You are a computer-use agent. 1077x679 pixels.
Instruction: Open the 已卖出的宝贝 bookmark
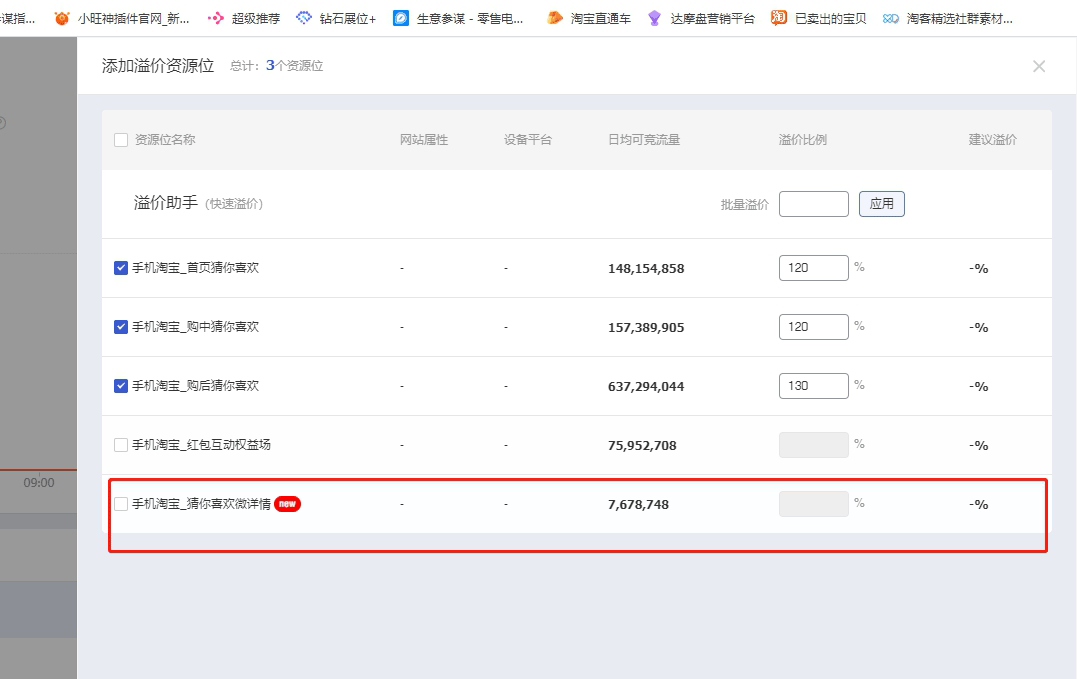click(819, 18)
